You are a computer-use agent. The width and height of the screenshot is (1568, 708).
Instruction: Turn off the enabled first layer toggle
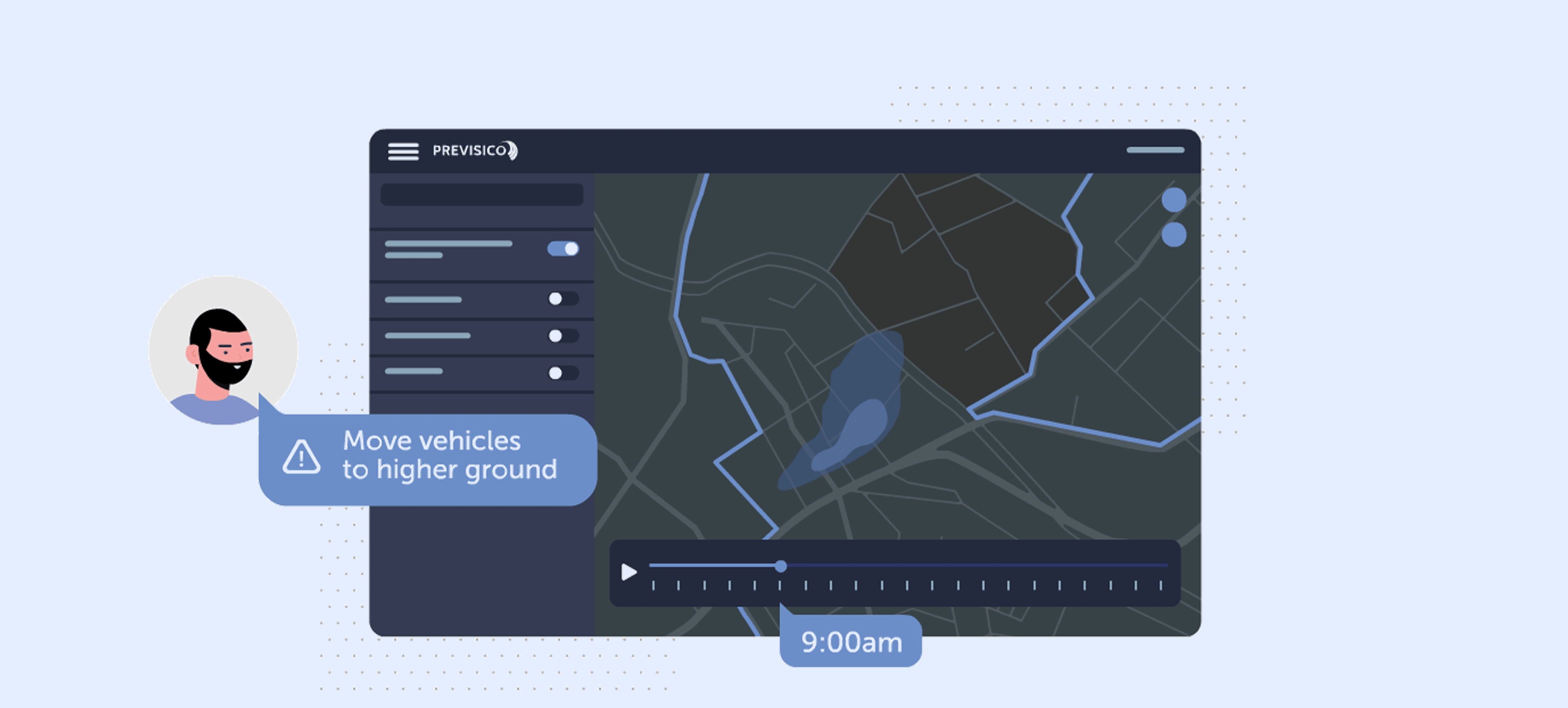[x=563, y=248]
